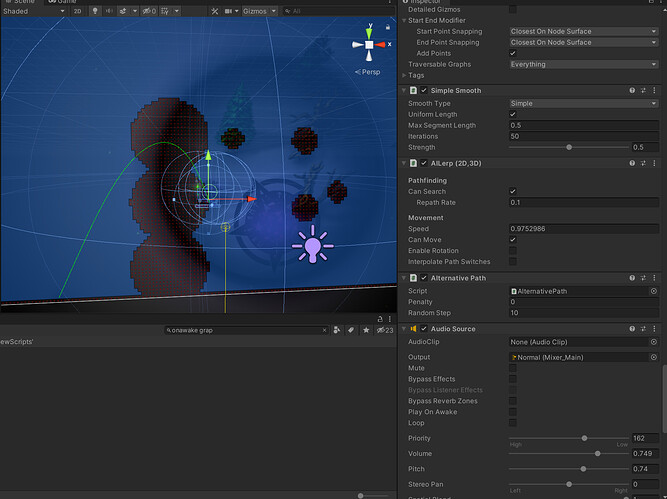
Task: Enable Rotation checkbox in AILerp
Action: pos(513,251)
